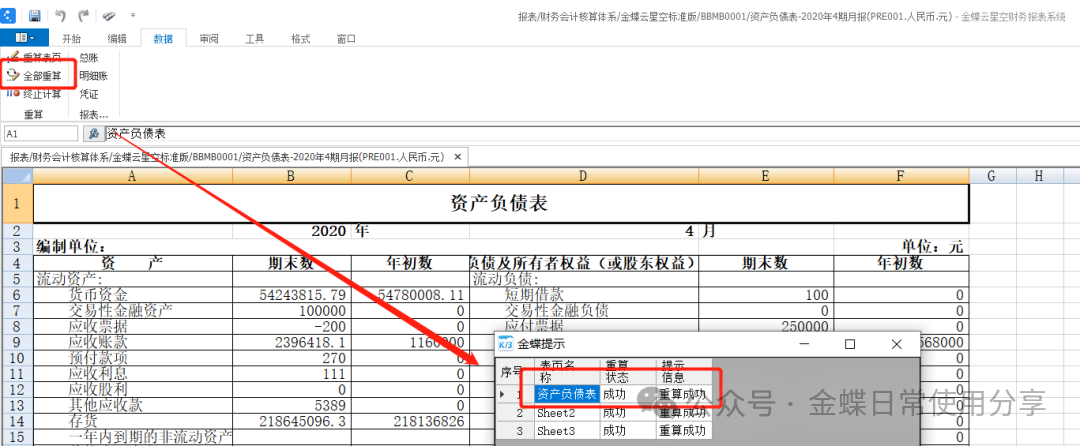
Task: Open the blue application menu dropdown
Action: (x=26, y=38)
